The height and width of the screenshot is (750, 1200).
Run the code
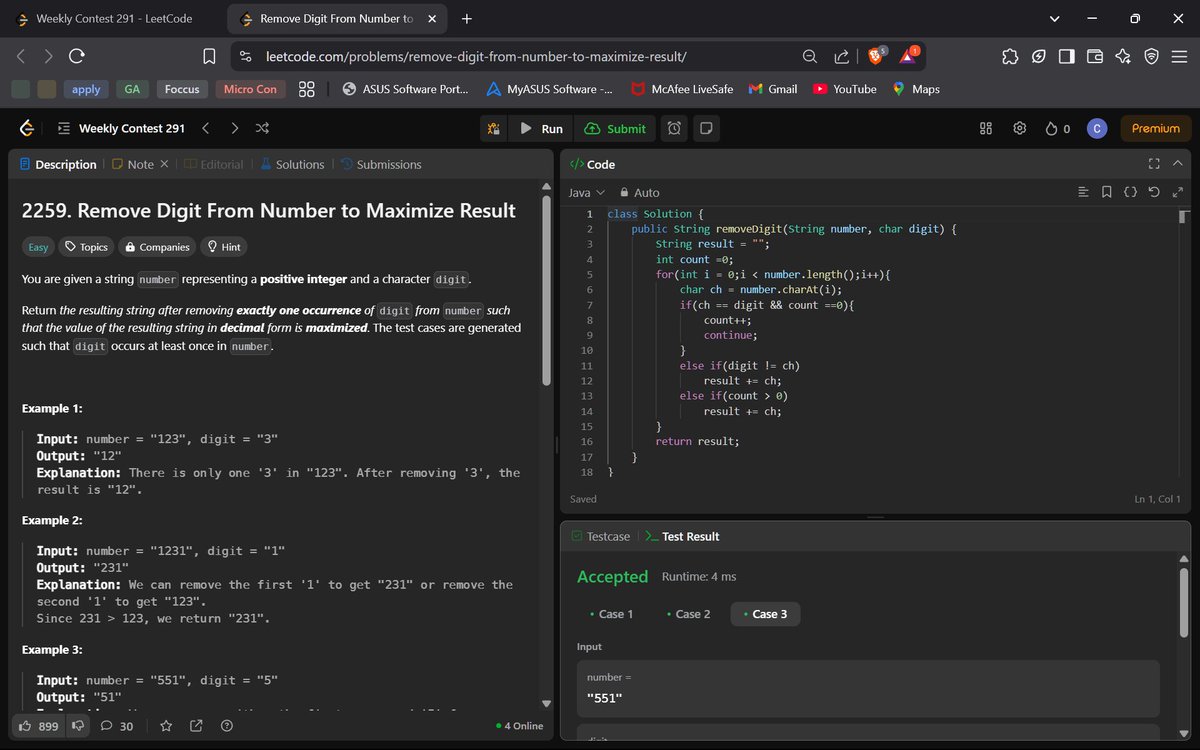(x=541, y=128)
